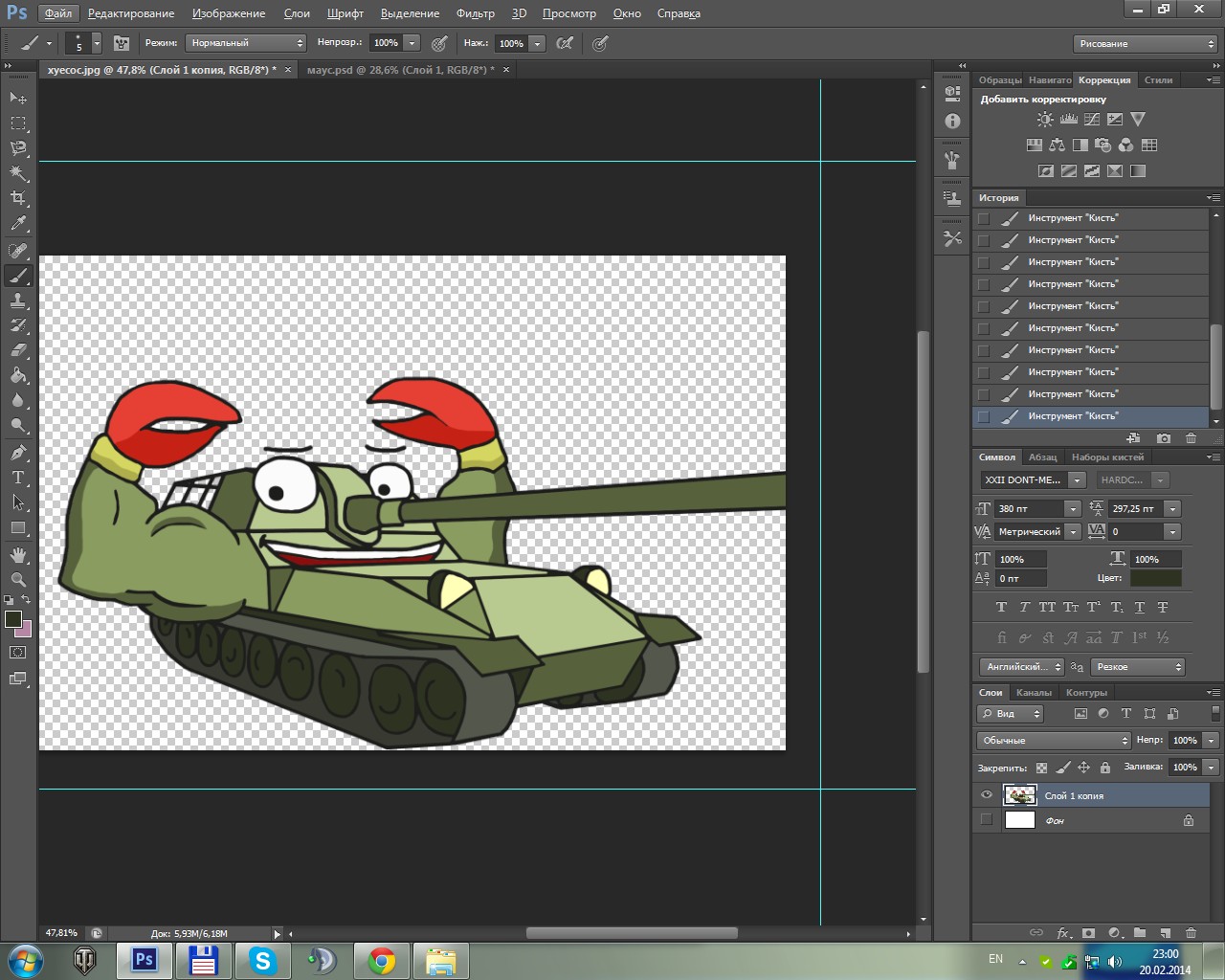1225x980 pixels.
Task: Select the Crop tool
Action: click(18, 198)
